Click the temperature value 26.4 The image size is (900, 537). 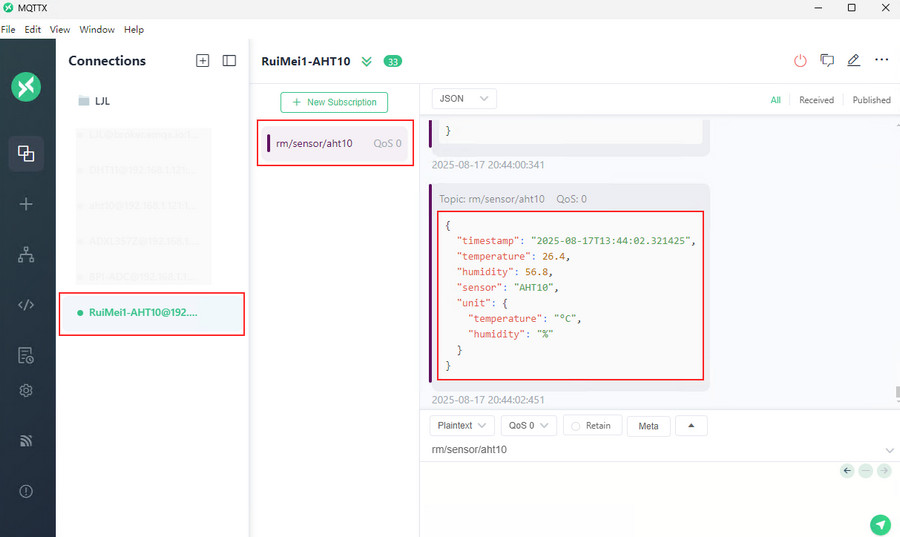[x=553, y=256]
